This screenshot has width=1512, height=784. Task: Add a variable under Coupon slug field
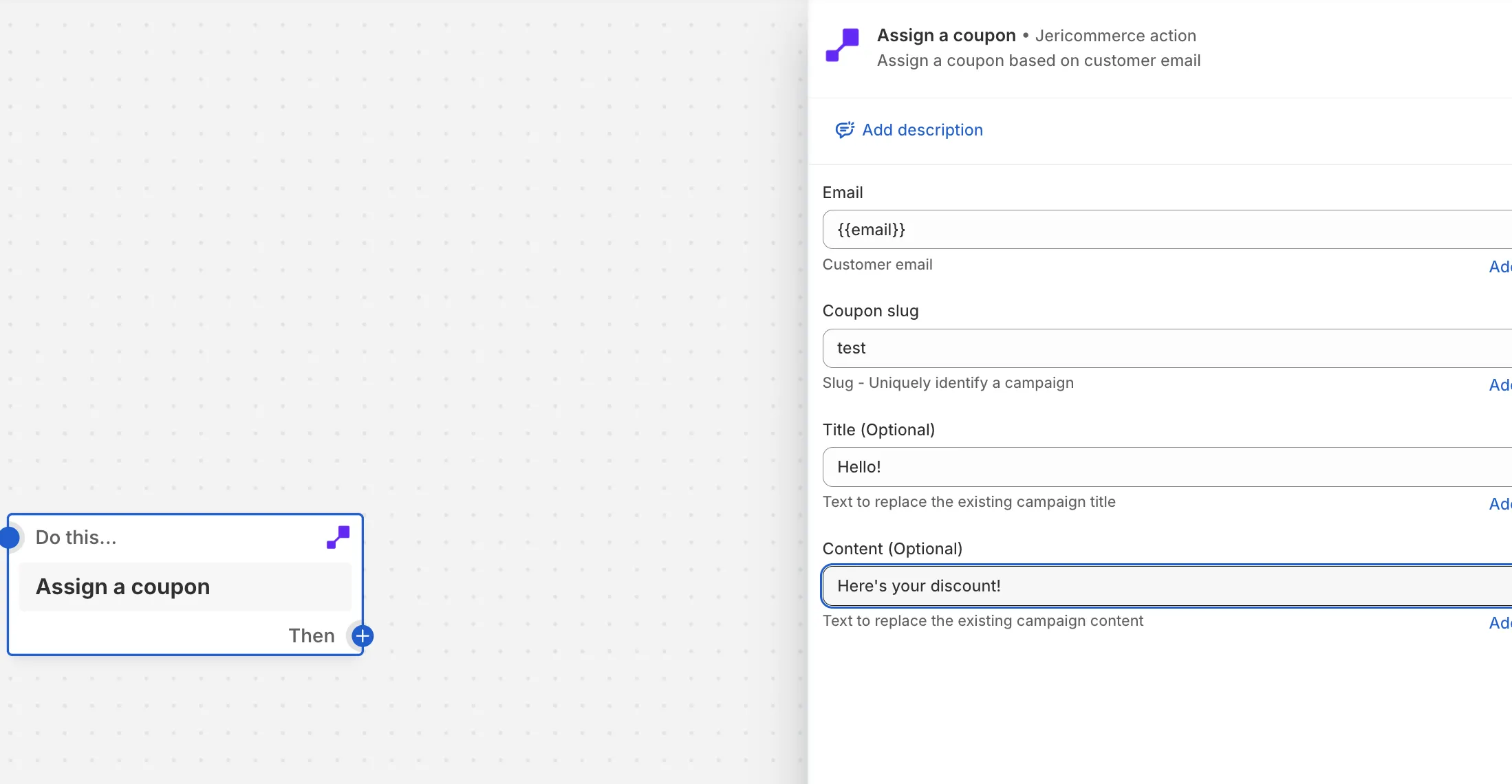click(1500, 385)
